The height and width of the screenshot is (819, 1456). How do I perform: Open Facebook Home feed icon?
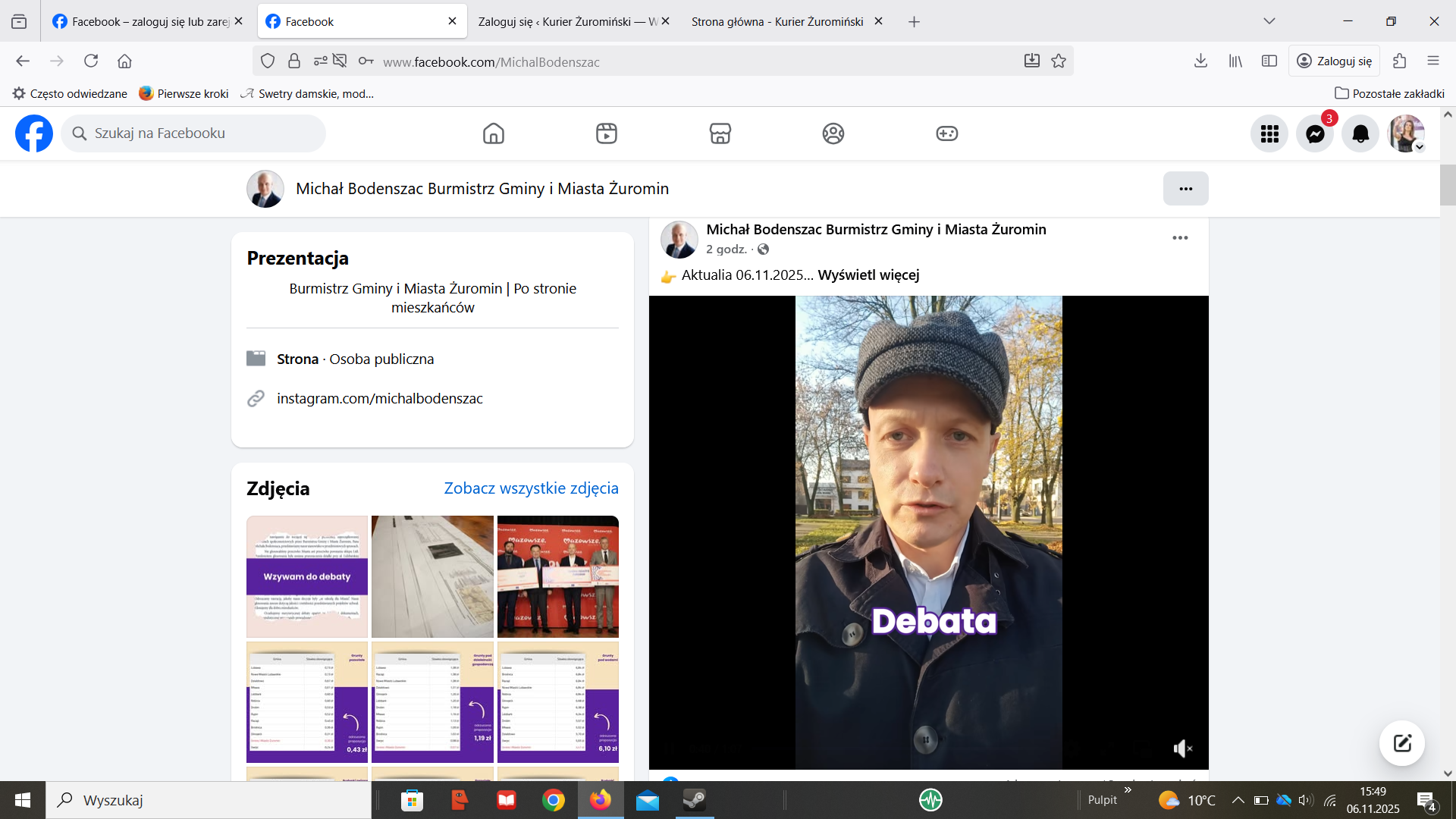click(x=493, y=133)
